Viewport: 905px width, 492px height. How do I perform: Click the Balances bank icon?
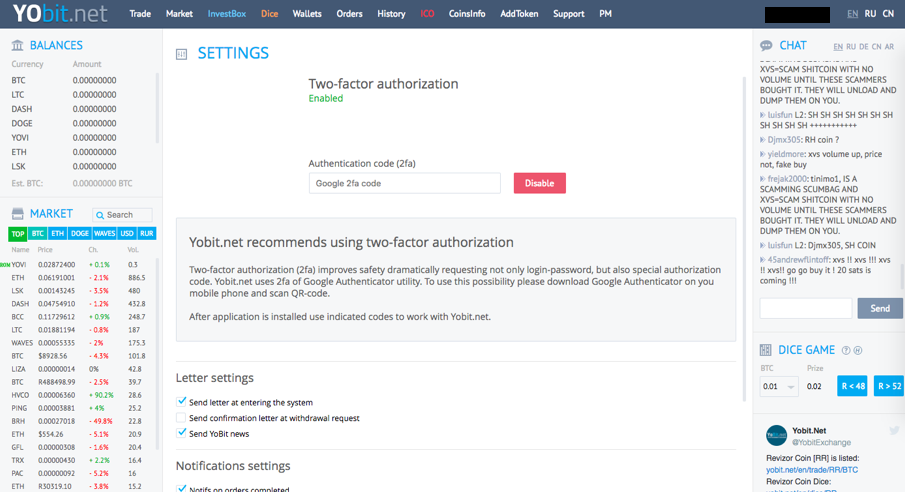[17, 45]
